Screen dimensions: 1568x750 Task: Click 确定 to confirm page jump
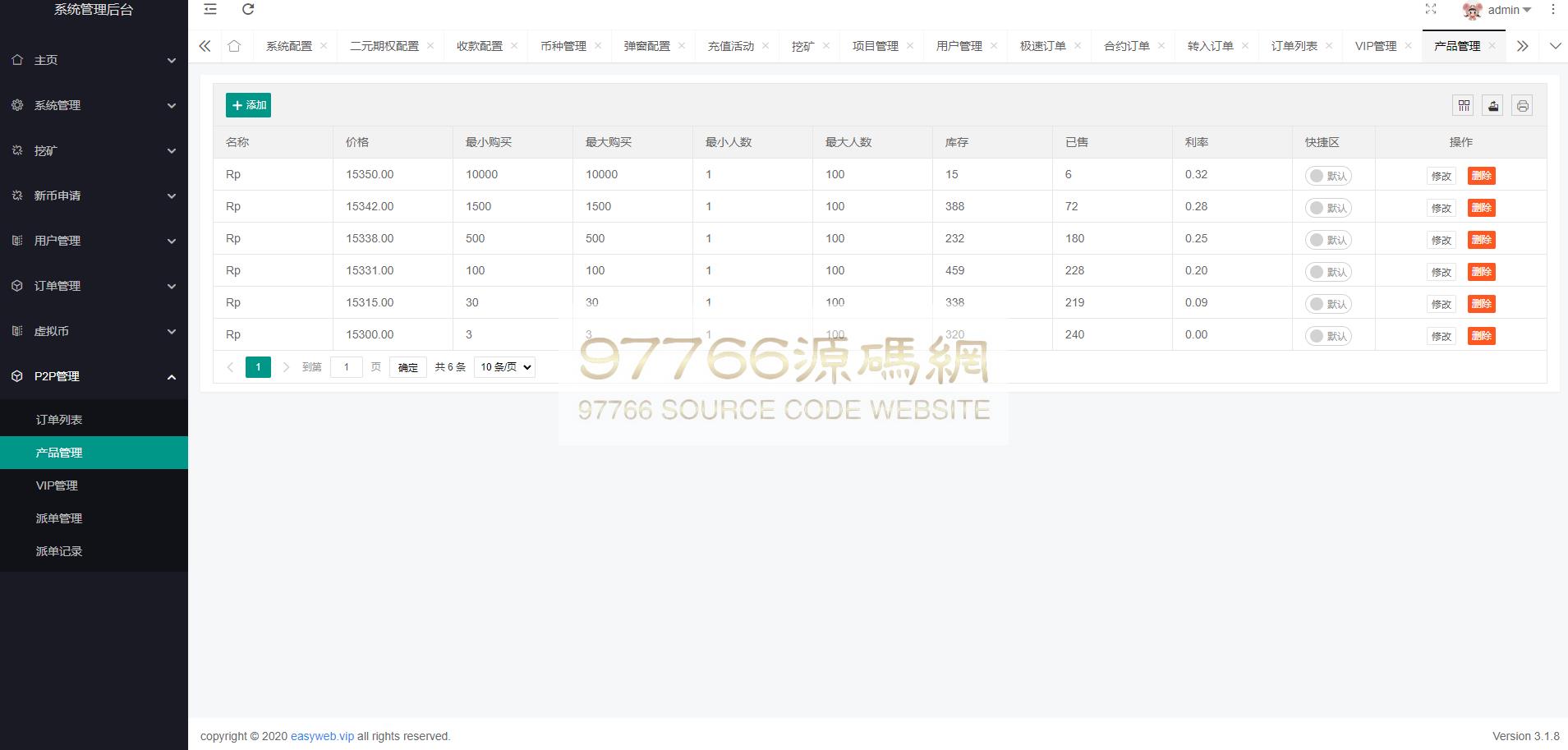click(x=408, y=367)
